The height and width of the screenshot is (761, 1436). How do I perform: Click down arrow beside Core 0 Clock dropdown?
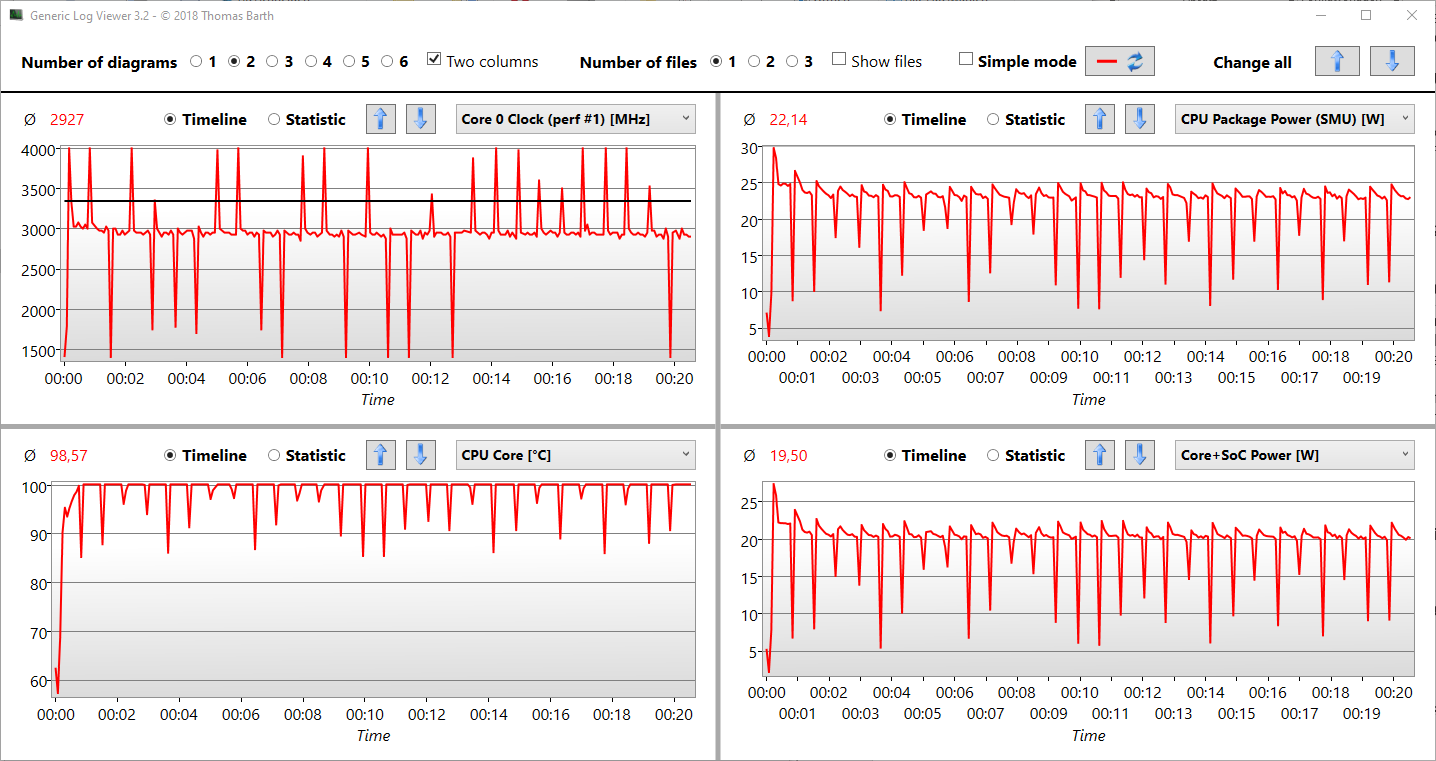[x=420, y=119]
